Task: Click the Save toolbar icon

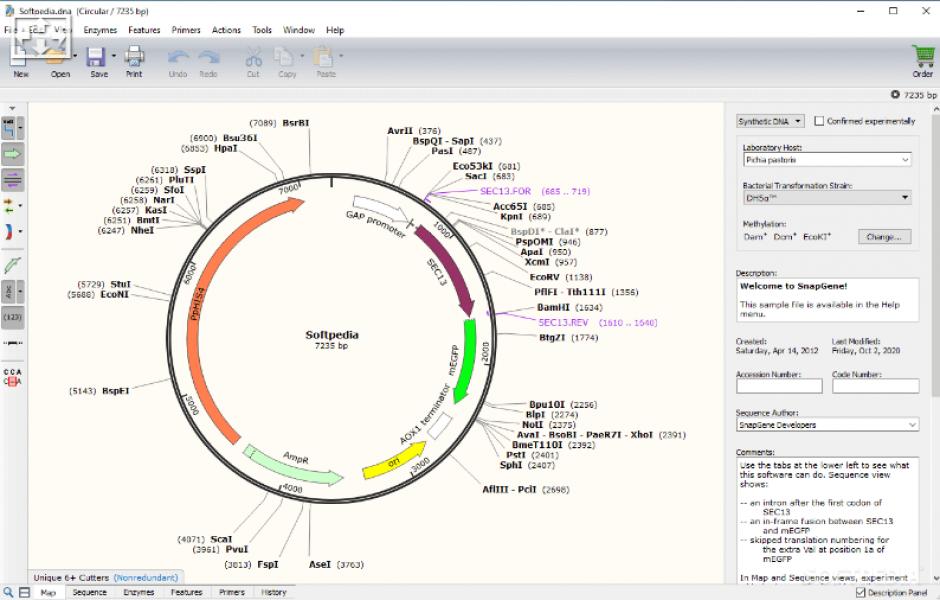Action: pyautogui.click(x=96, y=58)
